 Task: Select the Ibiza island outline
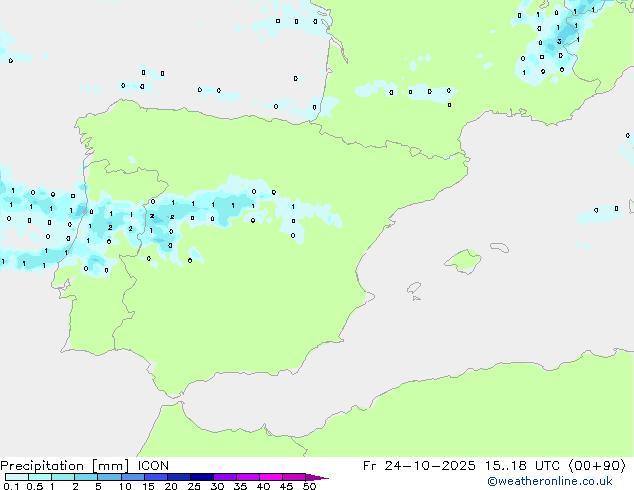(x=414, y=288)
